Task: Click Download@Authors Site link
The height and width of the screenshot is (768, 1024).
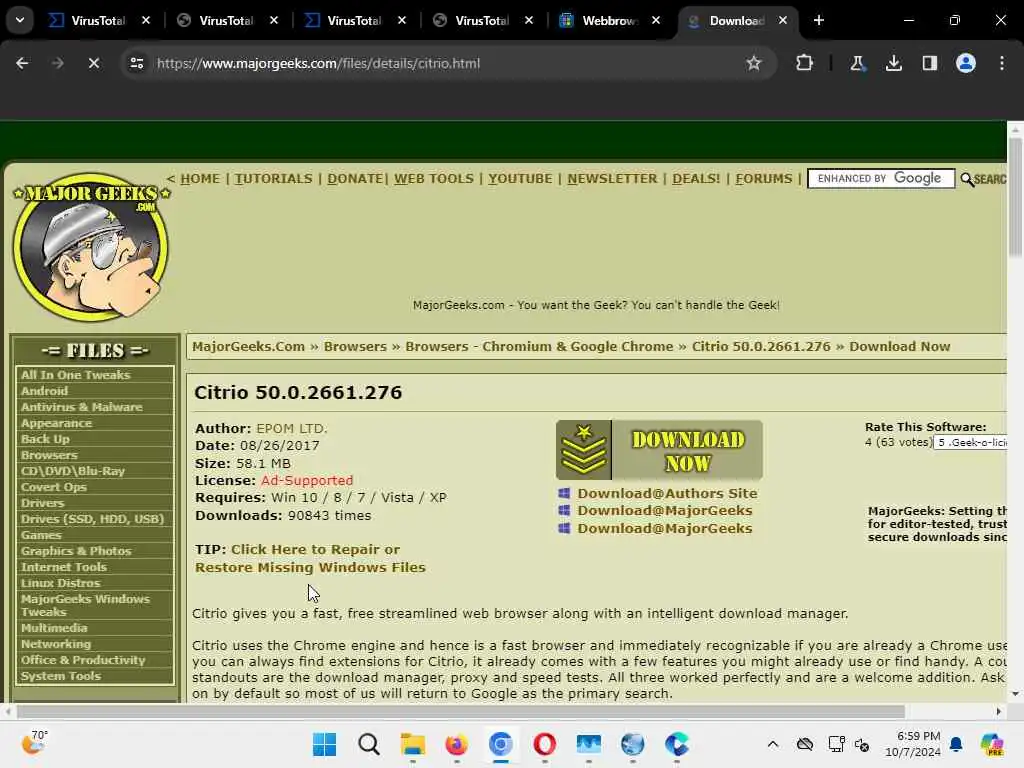Action: coord(667,494)
